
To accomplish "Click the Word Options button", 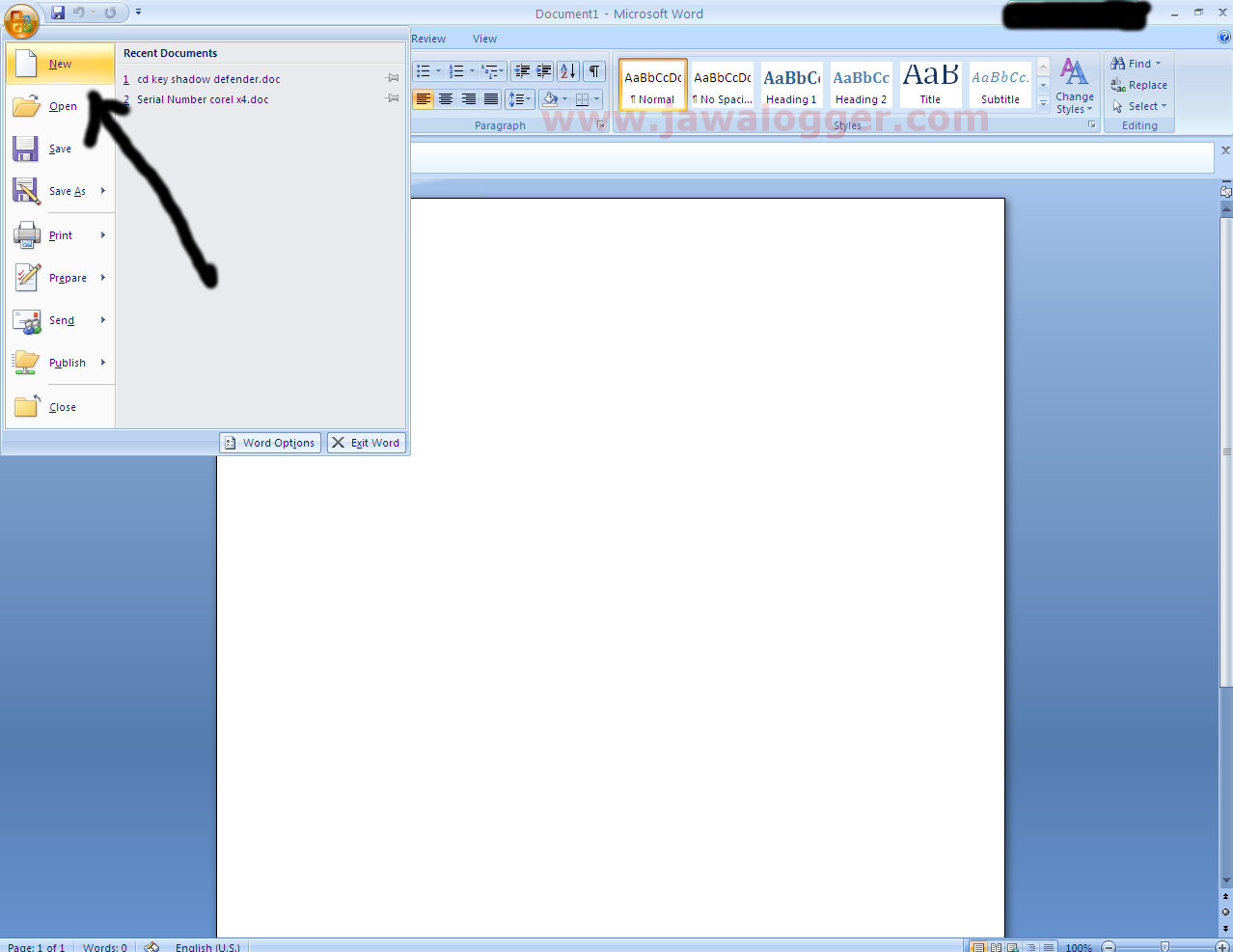I will point(270,443).
